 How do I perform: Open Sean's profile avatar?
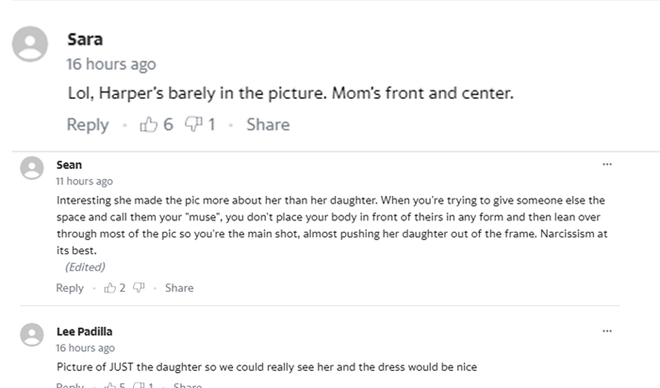(x=32, y=168)
